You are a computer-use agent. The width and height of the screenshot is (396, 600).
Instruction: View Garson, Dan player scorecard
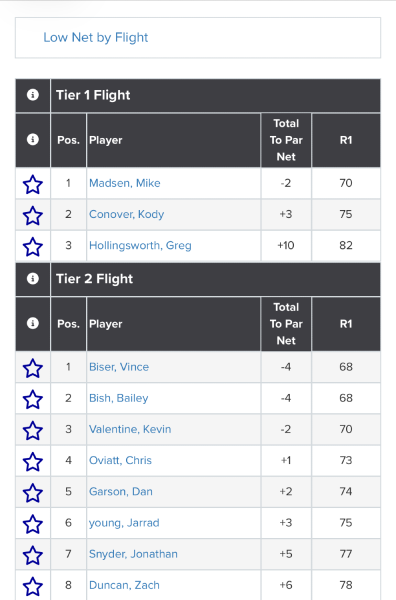(121, 491)
